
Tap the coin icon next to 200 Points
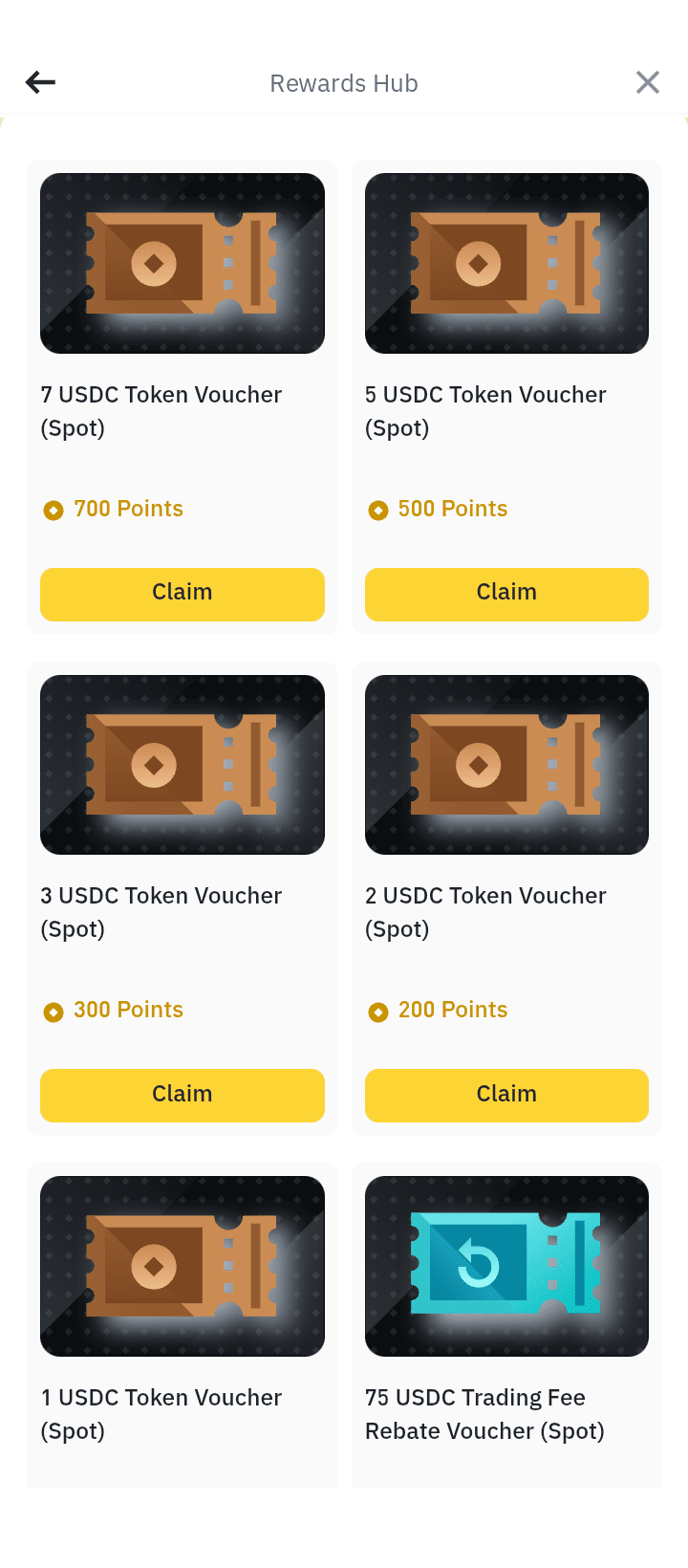click(x=378, y=1012)
